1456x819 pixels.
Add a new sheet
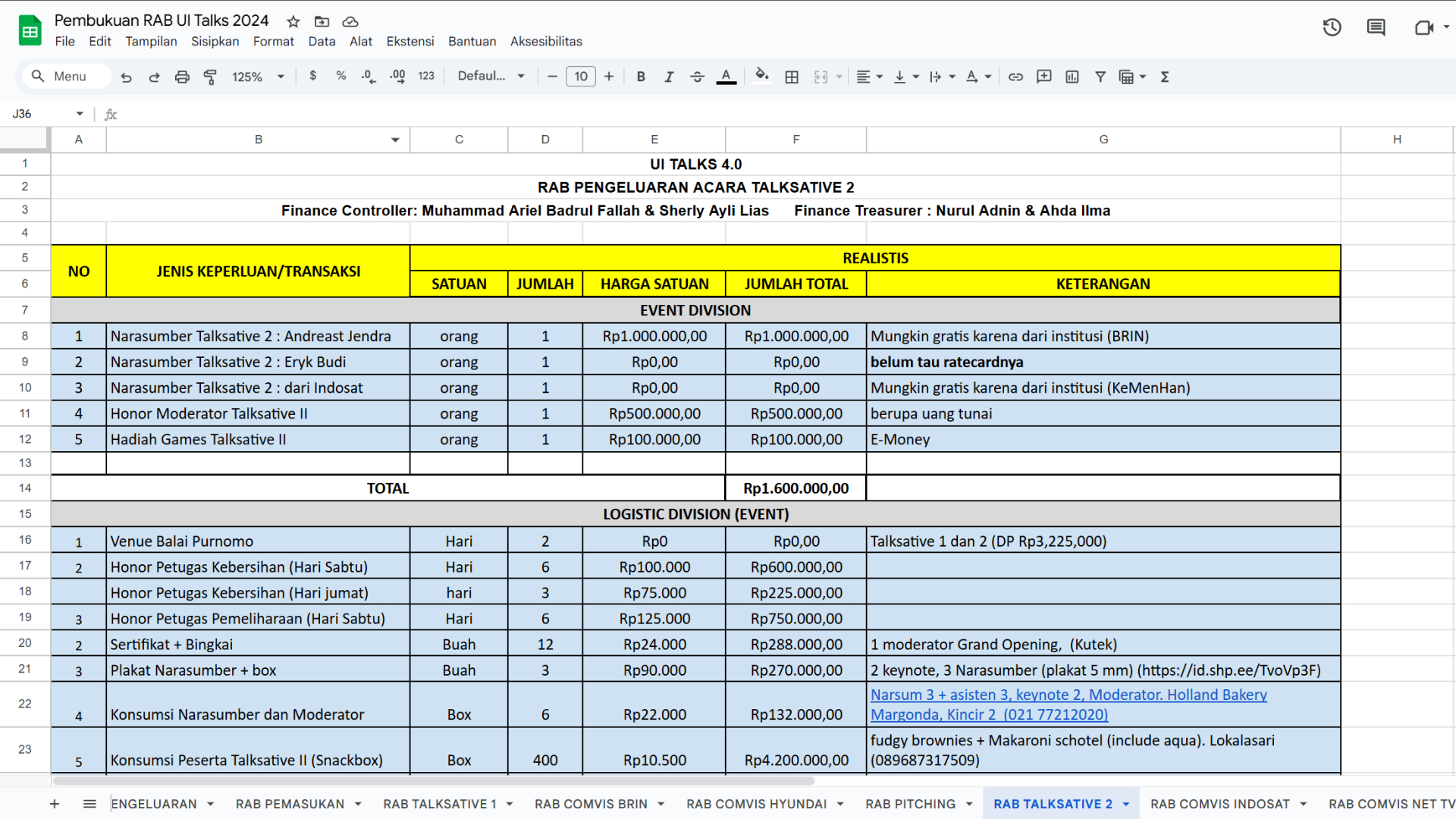[x=54, y=804]
